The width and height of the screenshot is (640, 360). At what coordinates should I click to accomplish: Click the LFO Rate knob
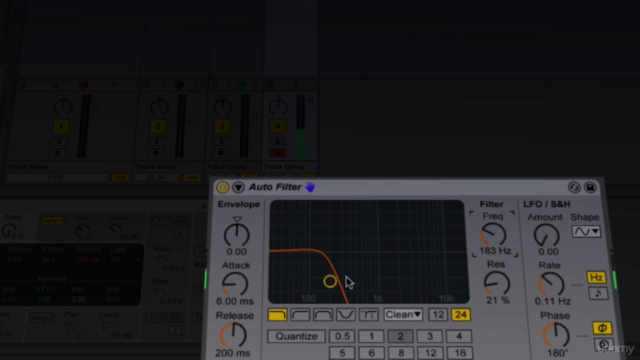tap(551, 284)
